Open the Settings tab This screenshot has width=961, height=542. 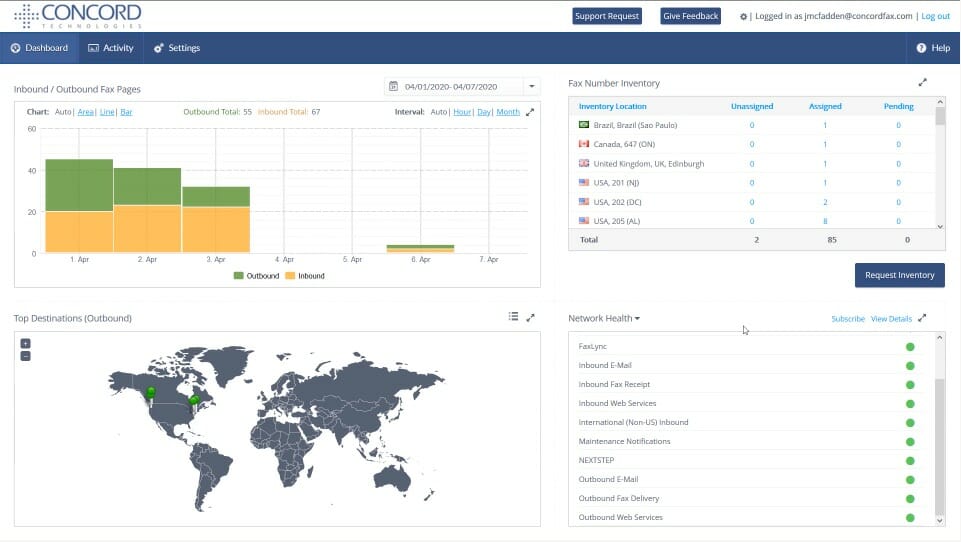177,48
